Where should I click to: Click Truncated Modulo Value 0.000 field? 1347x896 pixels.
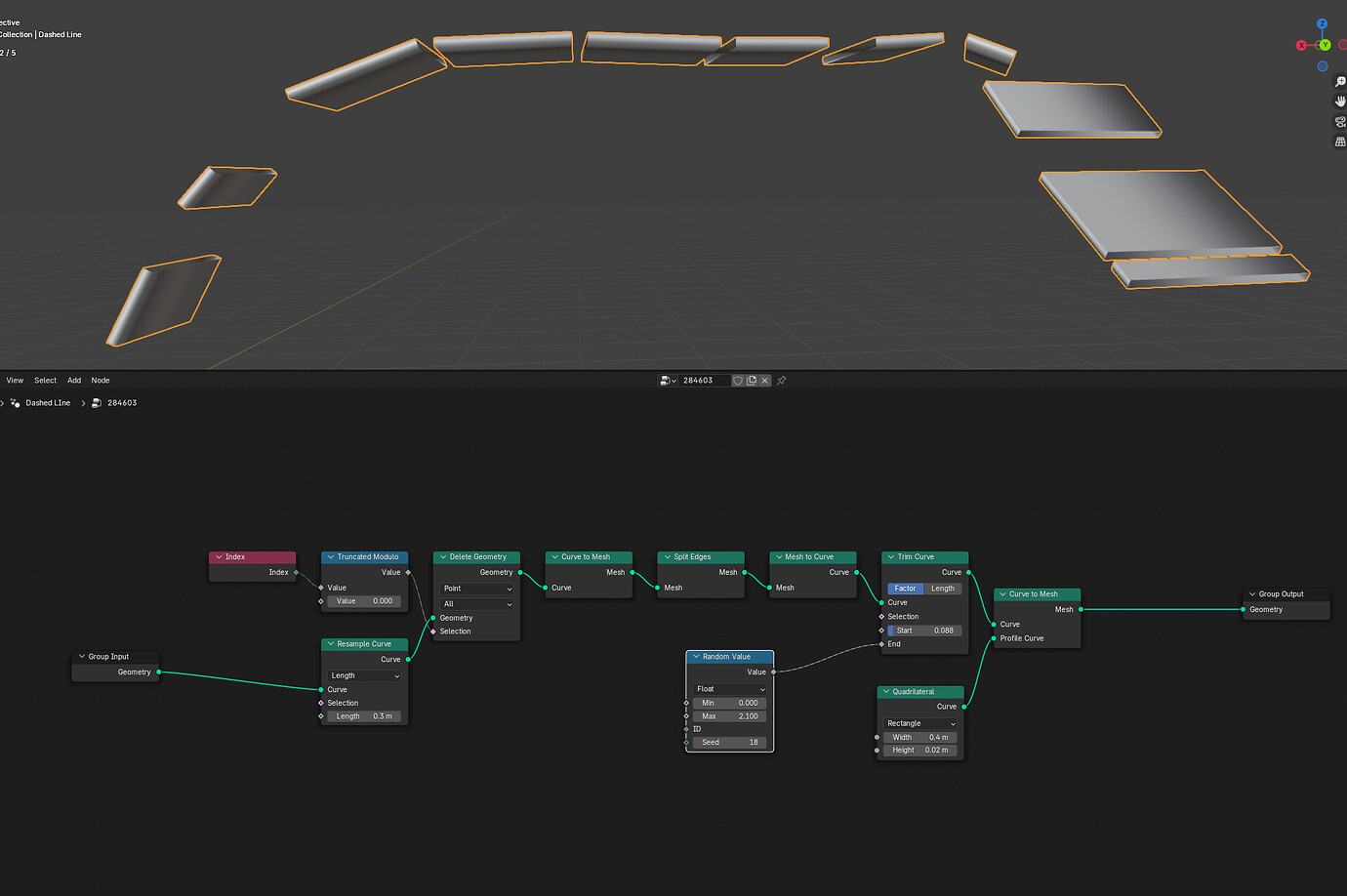point(365,601)
